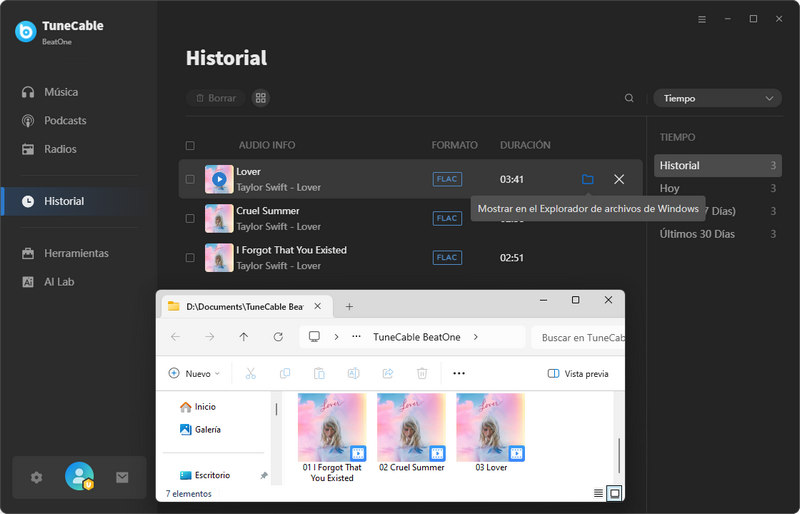
Task: Open the search icon in Historial
Action: [x=629, y=98]
